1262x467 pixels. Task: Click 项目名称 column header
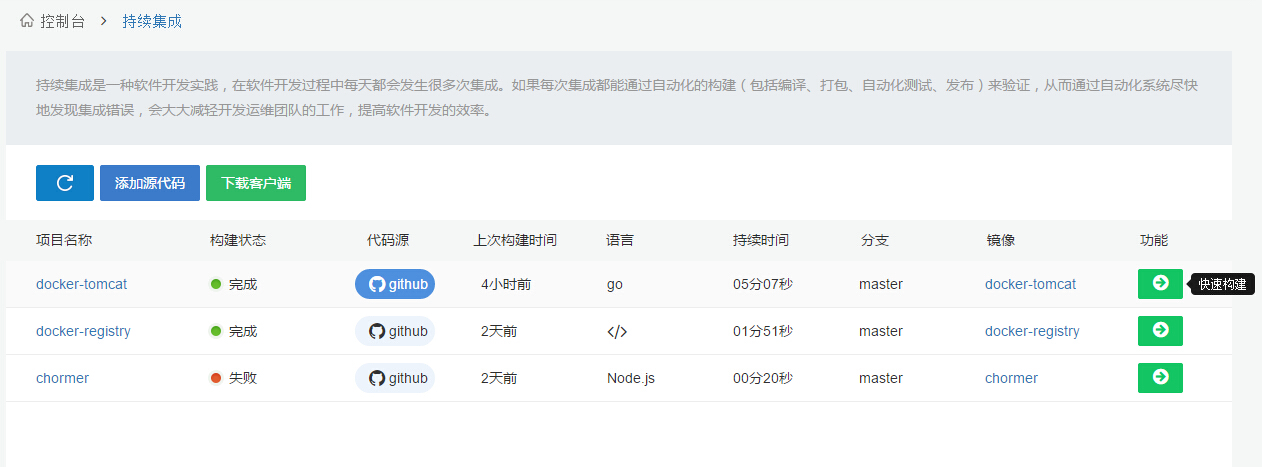point(64,240)
